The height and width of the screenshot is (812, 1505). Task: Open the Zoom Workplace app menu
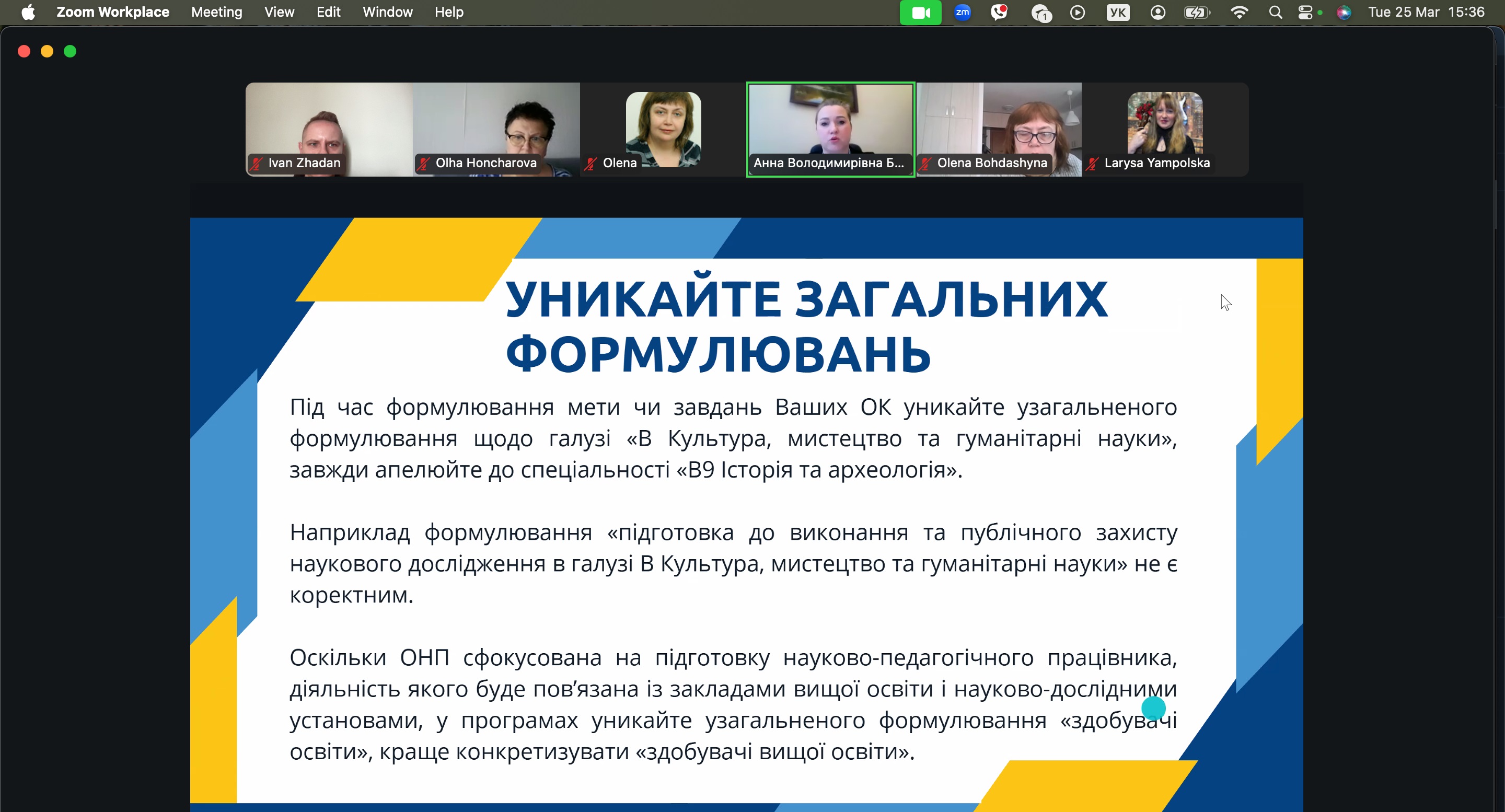coord(113,12)
